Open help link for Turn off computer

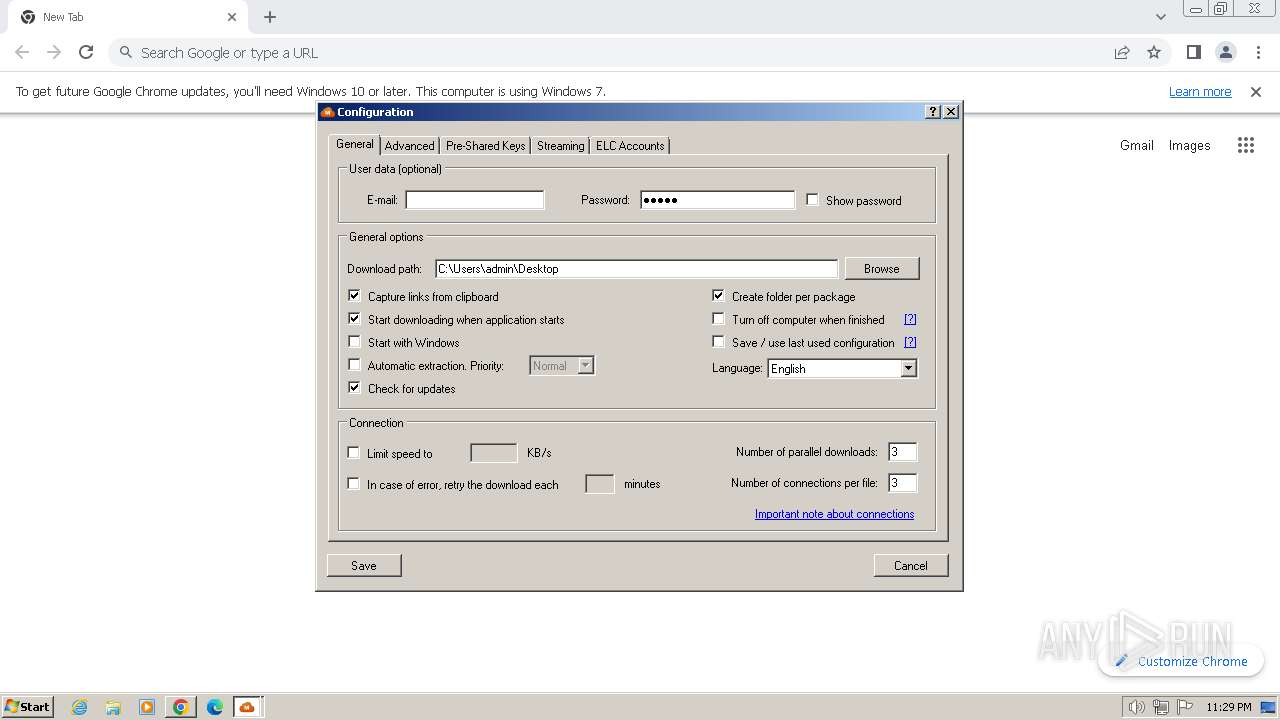(x=910, y=320)
